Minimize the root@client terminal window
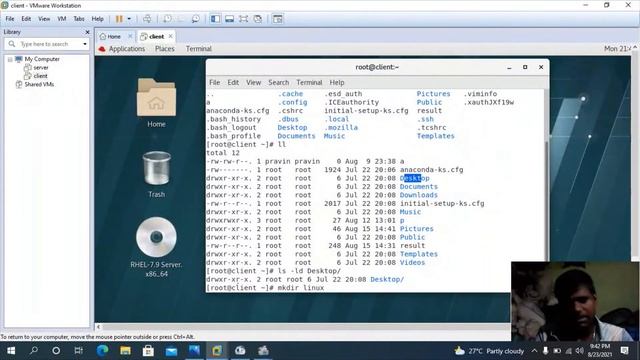 pyautogui.click(x=509, y=67)
